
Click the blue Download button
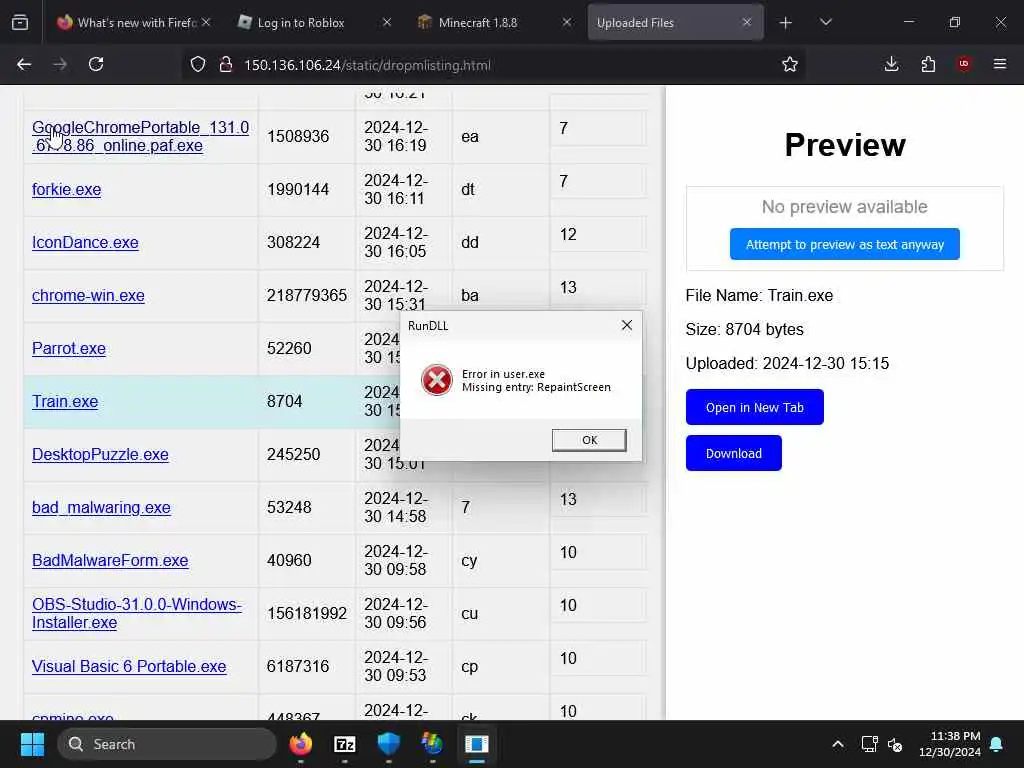[x=733, y=453]
